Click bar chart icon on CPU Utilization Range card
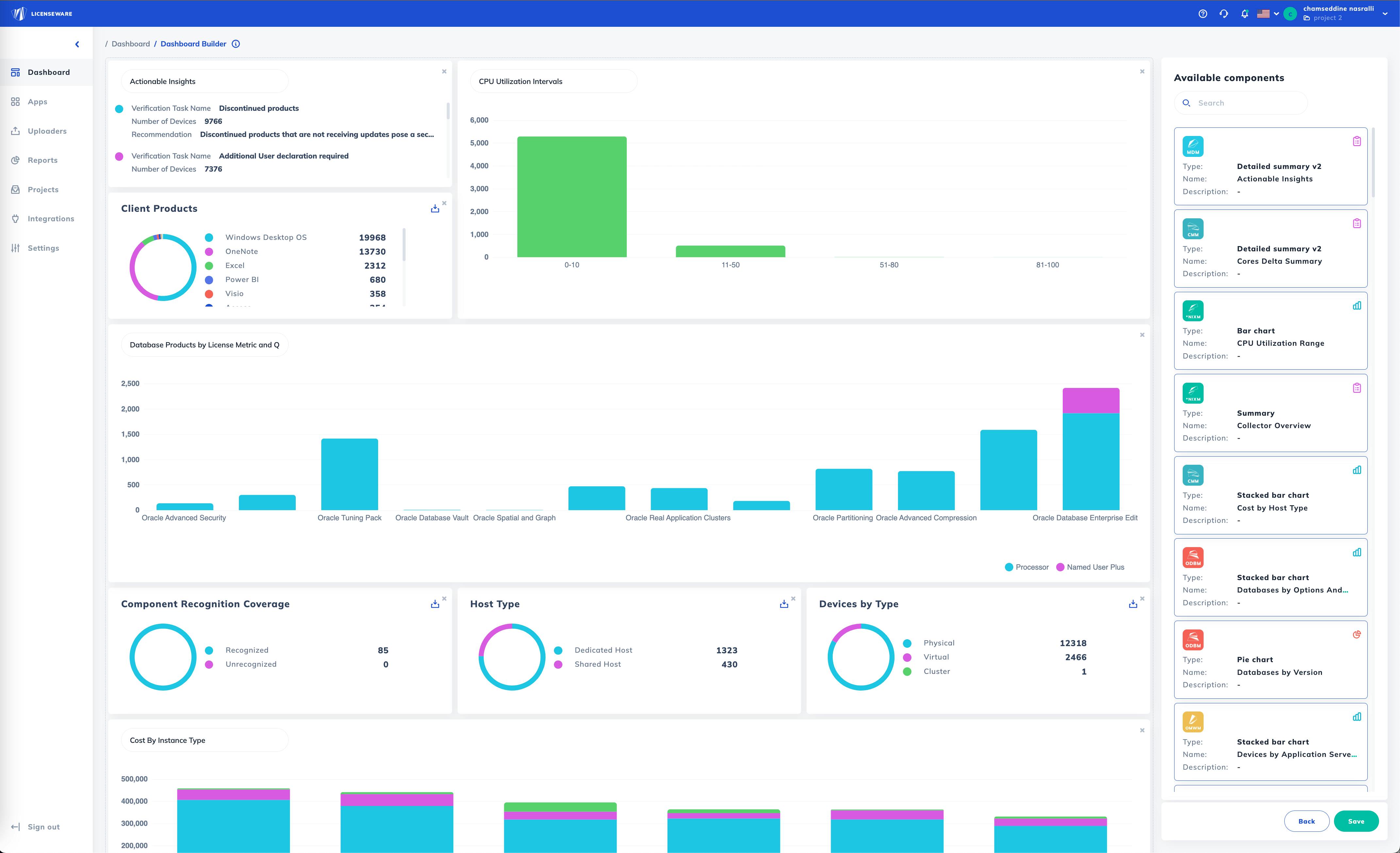 1357,306
